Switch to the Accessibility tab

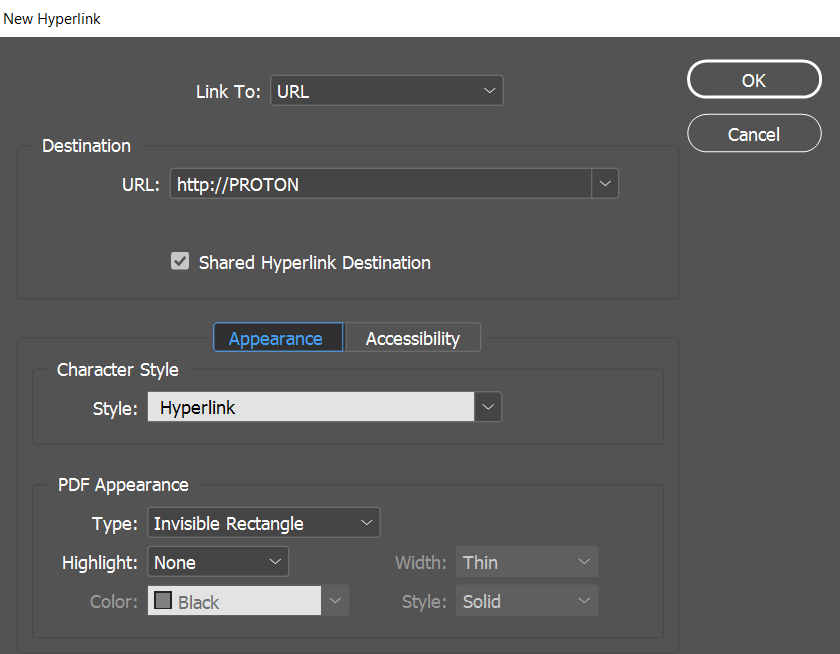coord(412,338)
